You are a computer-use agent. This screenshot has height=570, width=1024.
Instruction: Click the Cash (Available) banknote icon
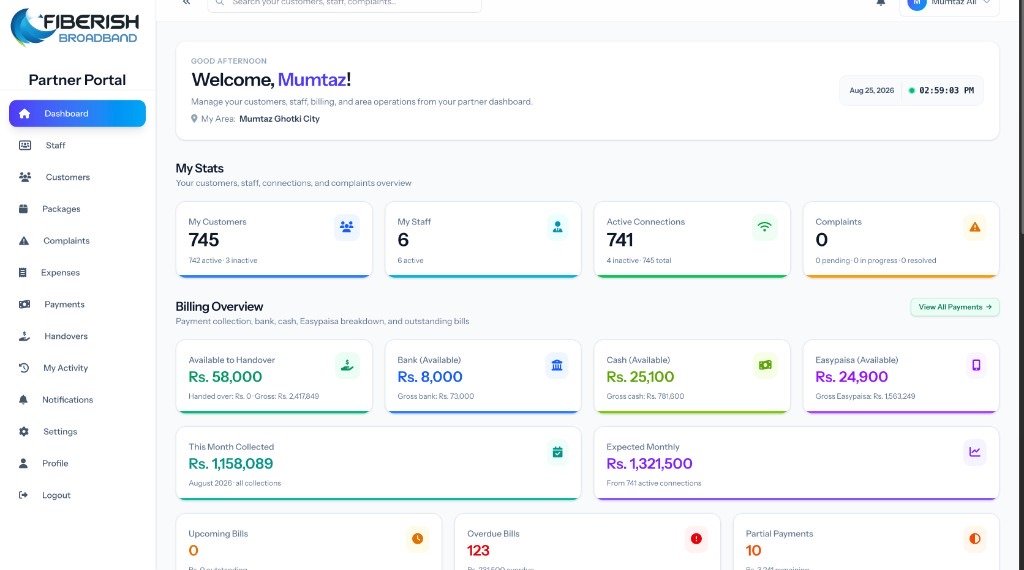pyautogui.click(x=765, y=365)
